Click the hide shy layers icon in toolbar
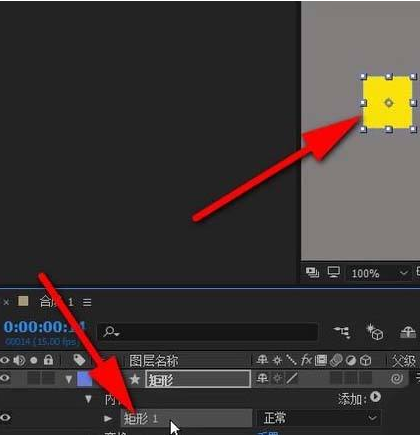The height and width of the screenshot is (436, 420). [408, 332]
